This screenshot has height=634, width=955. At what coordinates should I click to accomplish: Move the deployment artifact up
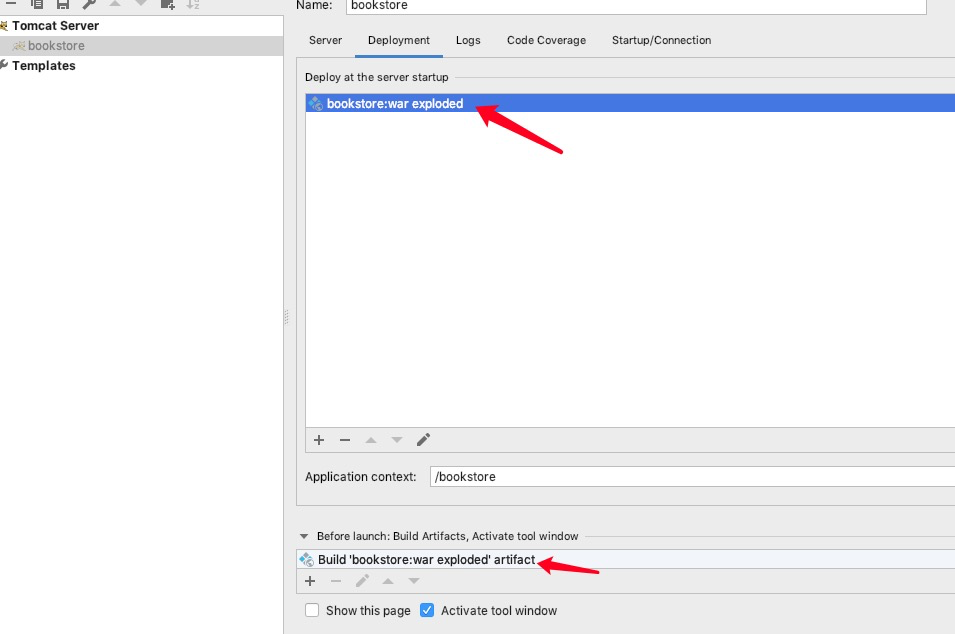pos(371,440)
